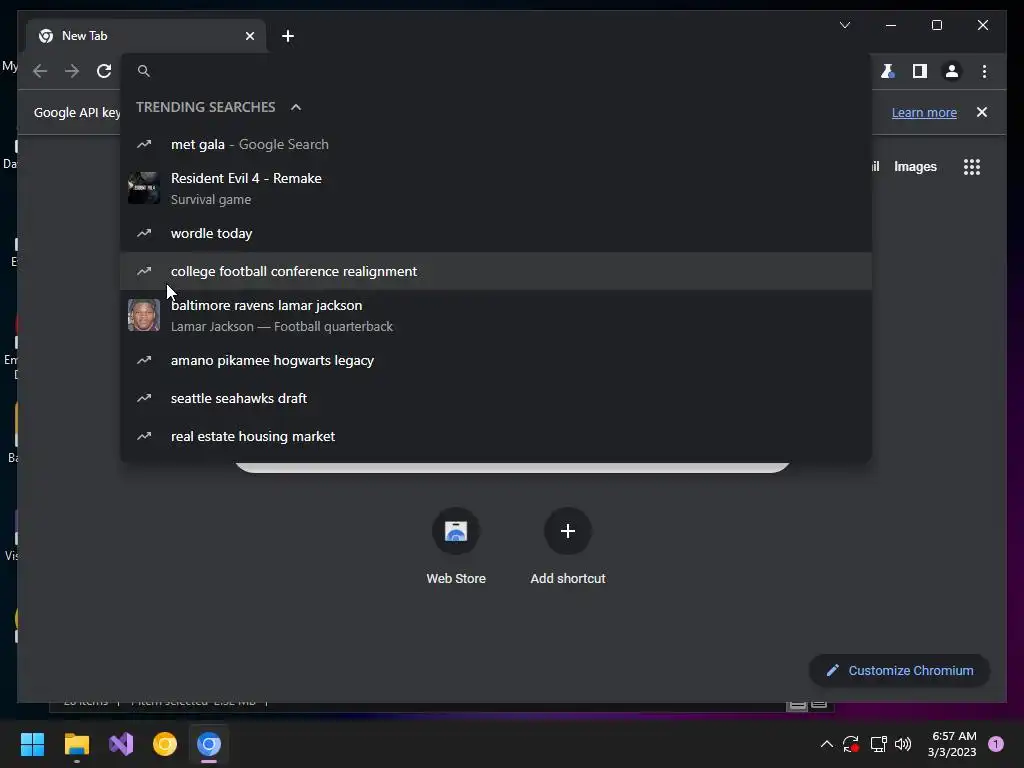Open the three-dot Chromium menu
Screen dimensions: 1024x768
(984, 71)
